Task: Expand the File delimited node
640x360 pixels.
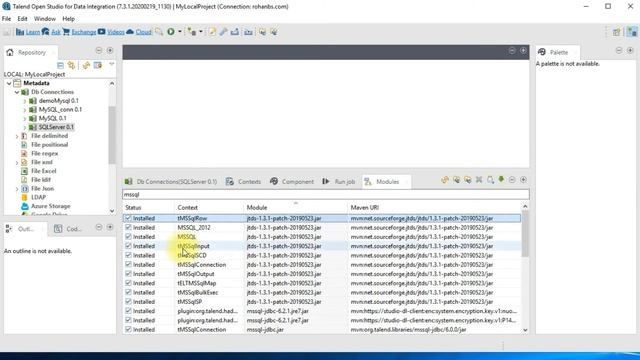Action: [17, 136]
